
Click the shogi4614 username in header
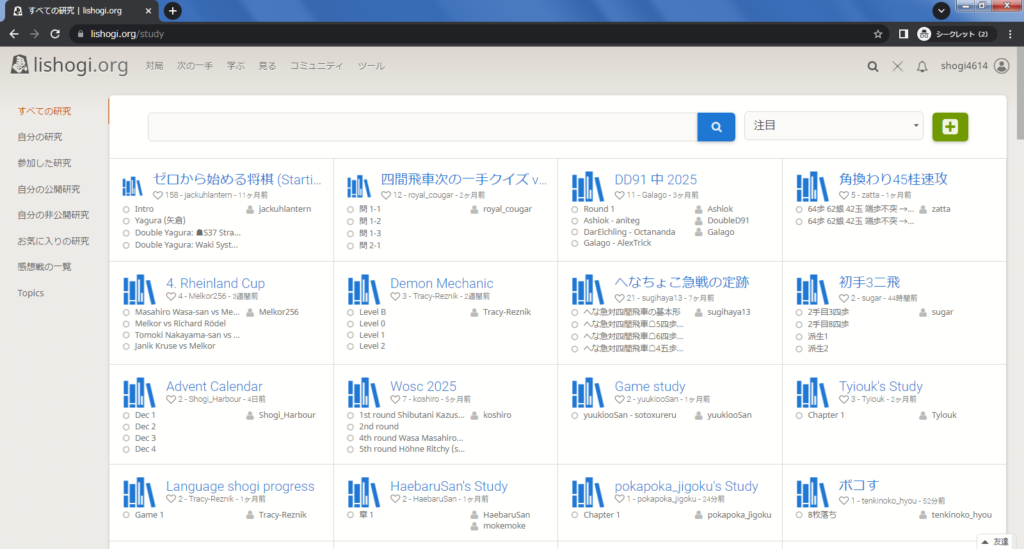pyautogui.click(x=964, y=66)
